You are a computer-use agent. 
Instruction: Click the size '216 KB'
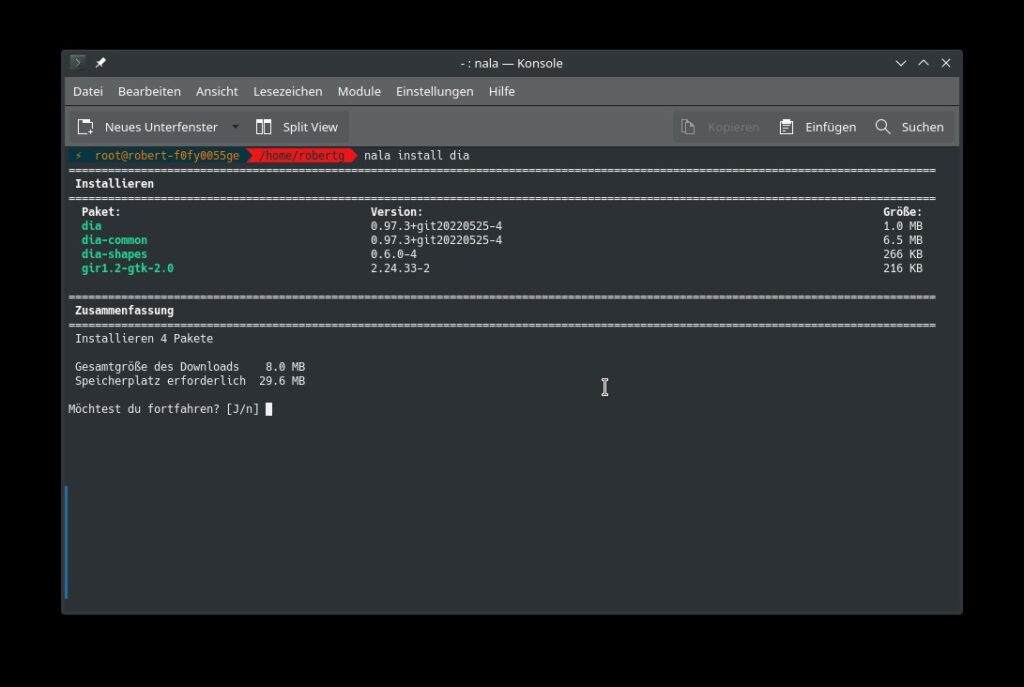(903, 268)
